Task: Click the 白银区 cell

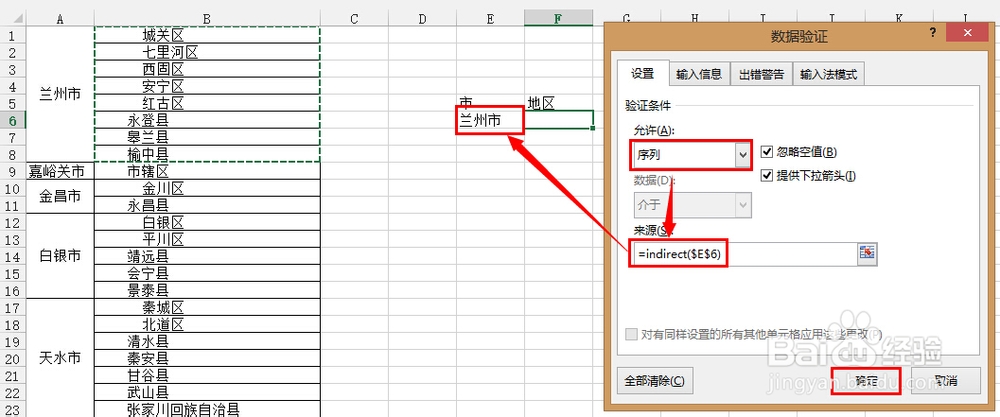Action: click(x=207, y=223)
